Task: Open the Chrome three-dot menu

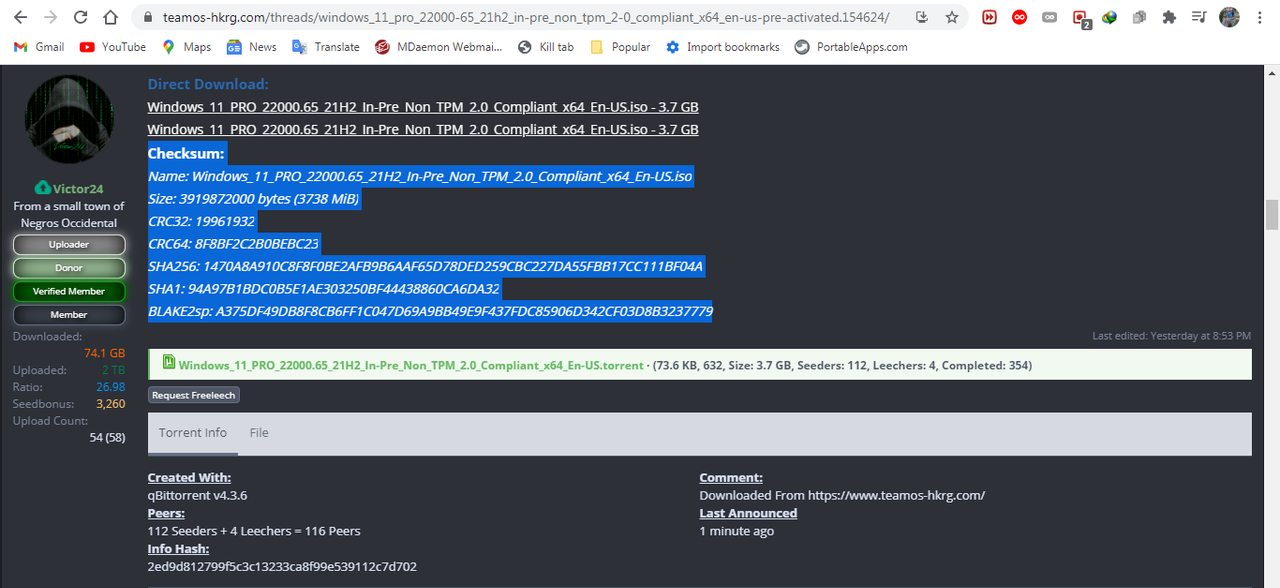Action: pos(1260,17)
